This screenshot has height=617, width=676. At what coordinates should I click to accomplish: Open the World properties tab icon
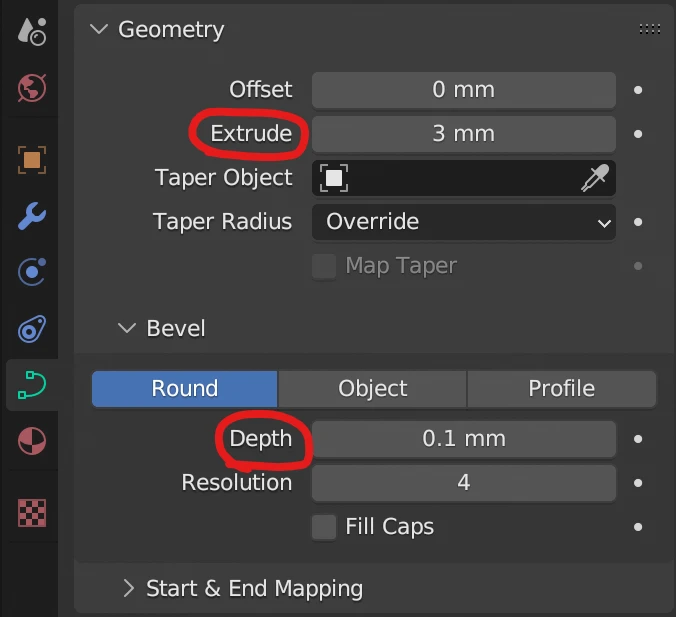tap(32, 88)
